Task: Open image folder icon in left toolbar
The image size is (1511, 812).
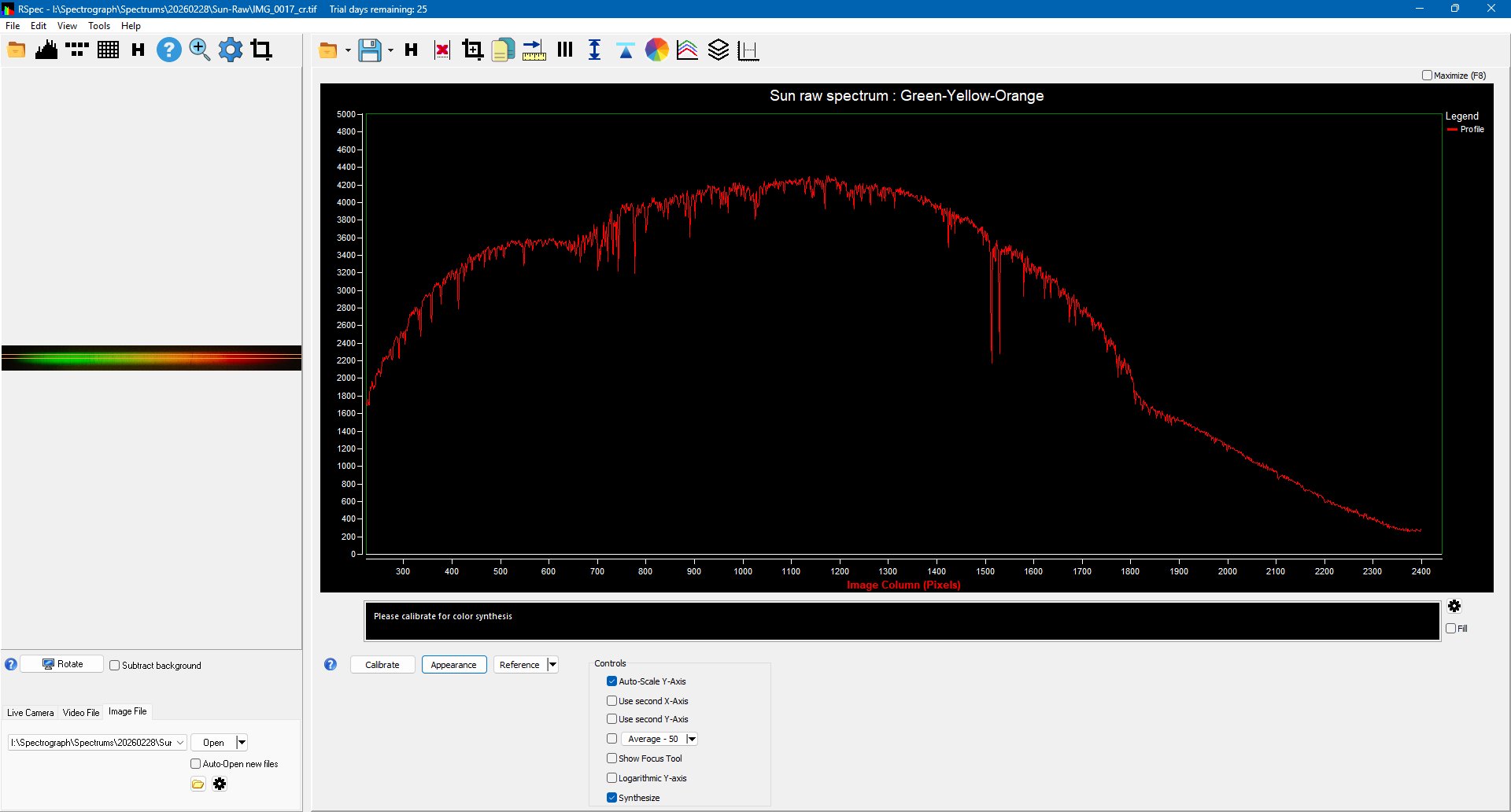Action: click(x=17, y=50)
